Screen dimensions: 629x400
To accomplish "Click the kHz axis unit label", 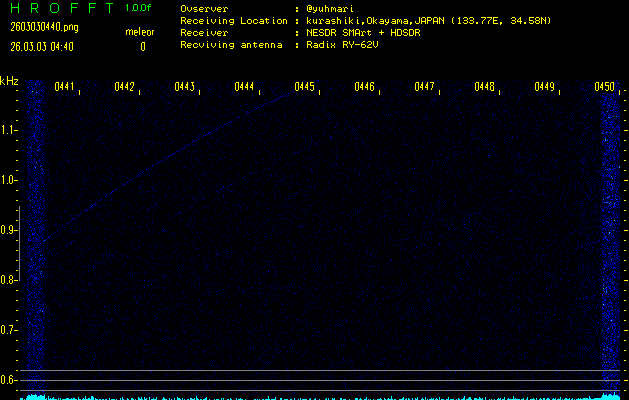I will tap(9, 81).
